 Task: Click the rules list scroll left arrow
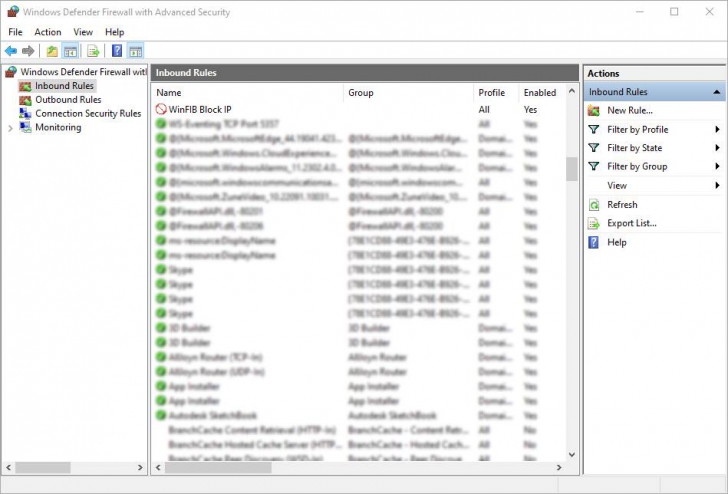[158, 468]
